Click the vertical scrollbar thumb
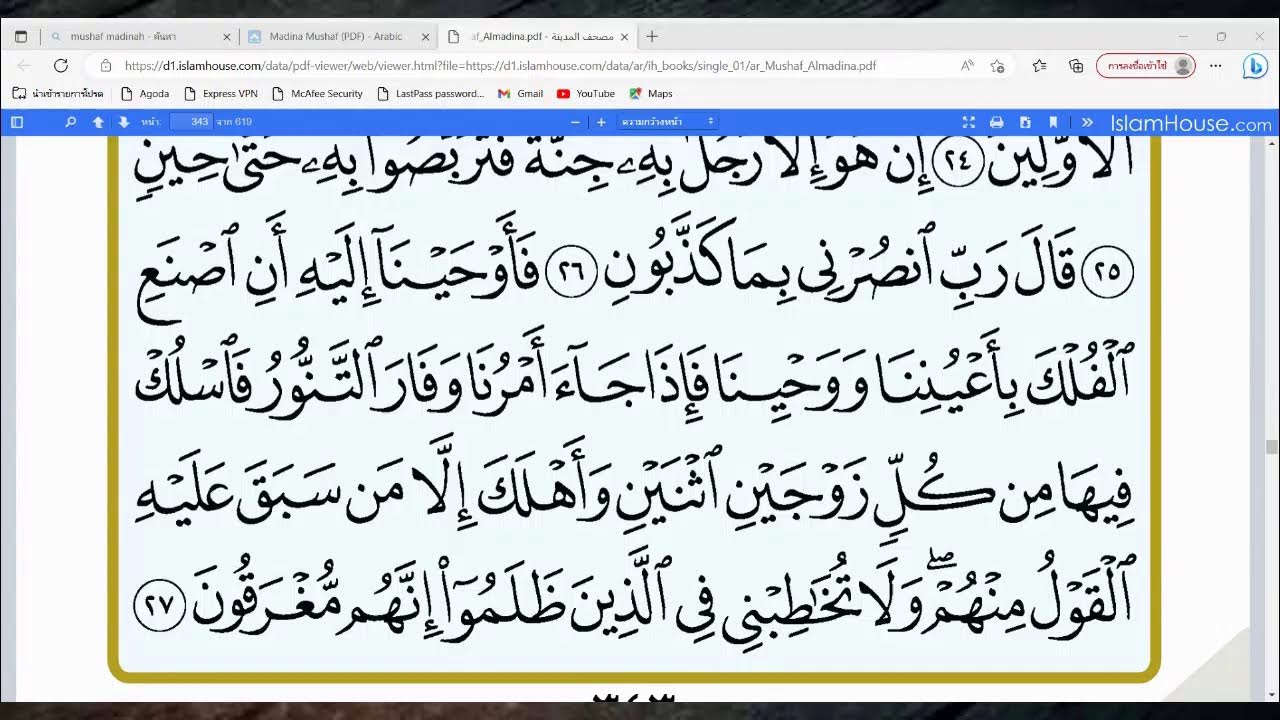 tap(1271, 447)
